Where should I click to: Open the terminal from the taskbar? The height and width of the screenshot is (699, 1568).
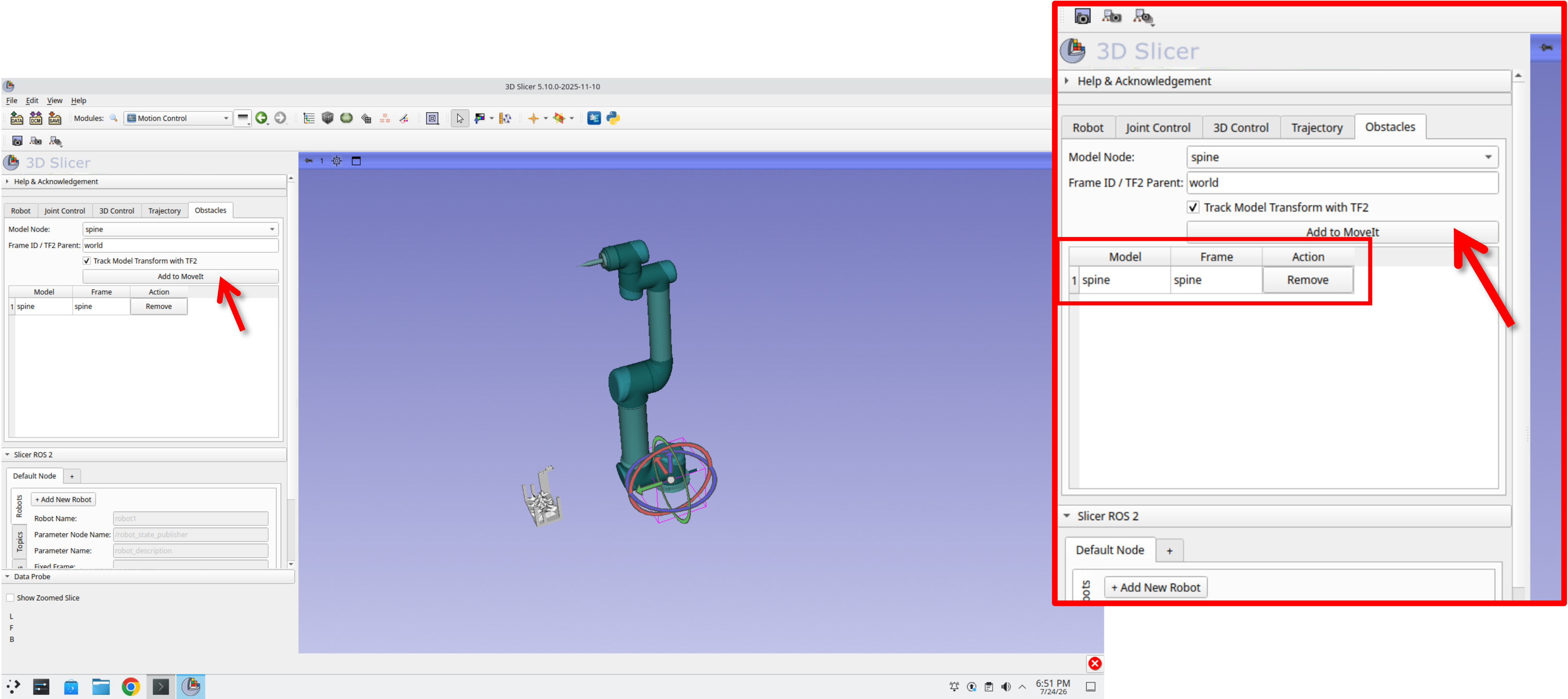tap(161, 687)
